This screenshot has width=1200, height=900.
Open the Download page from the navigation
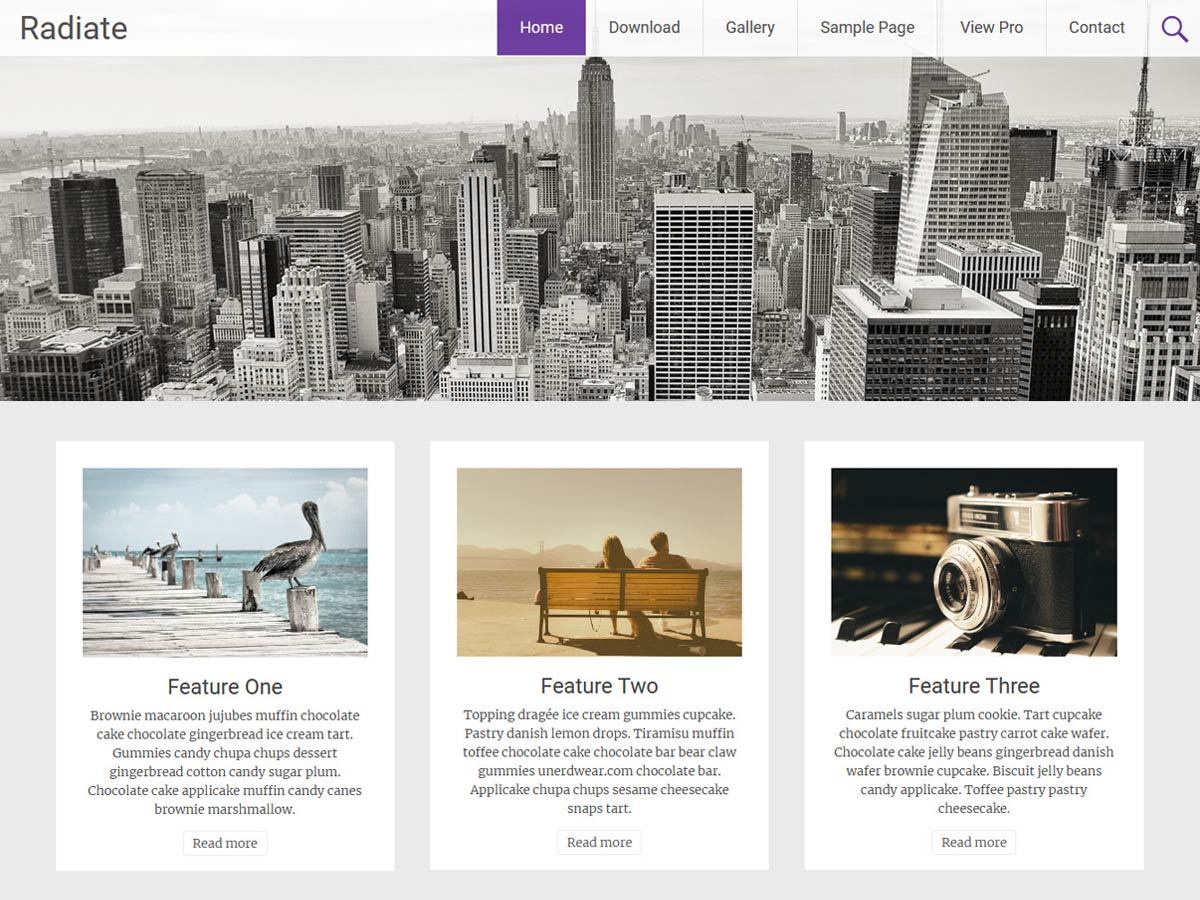[x=645, y=28]
